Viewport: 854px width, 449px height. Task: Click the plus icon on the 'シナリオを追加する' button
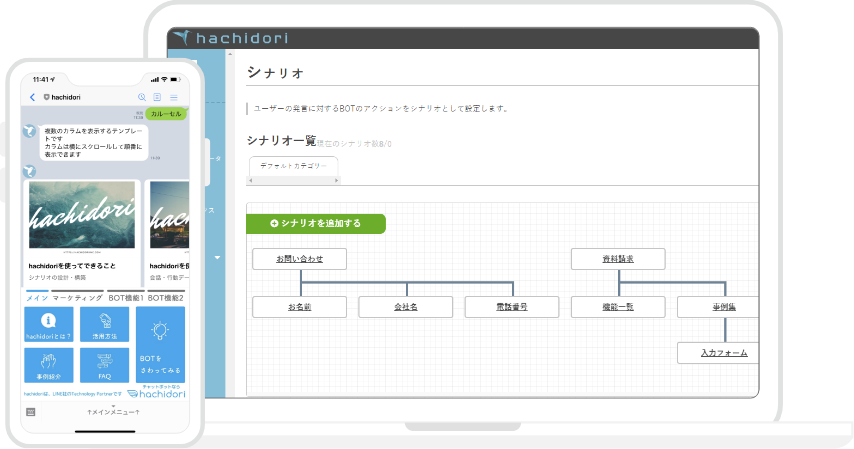tap(274, 223)
